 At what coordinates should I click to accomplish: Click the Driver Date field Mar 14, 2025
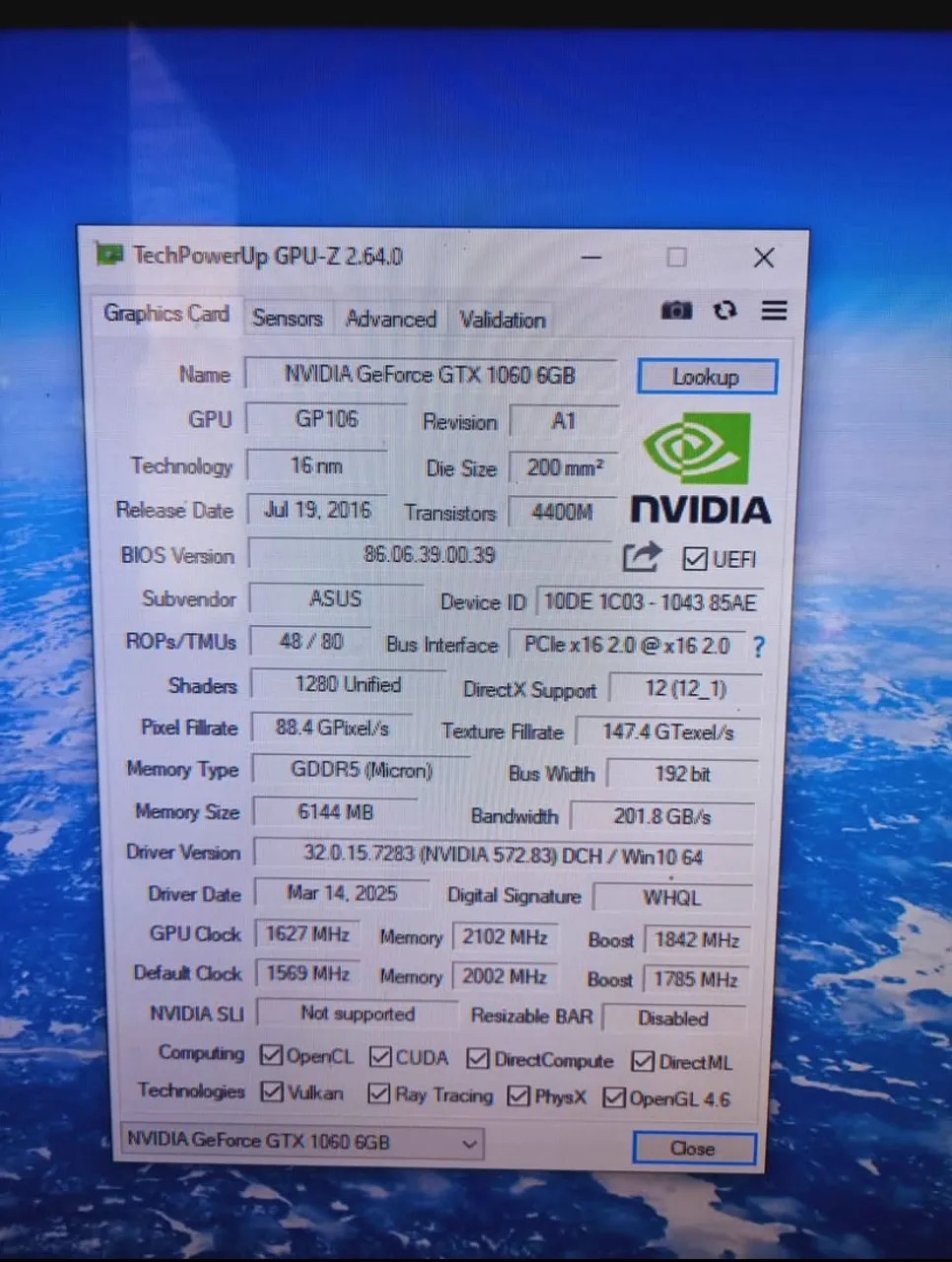[x=342, y=893]
